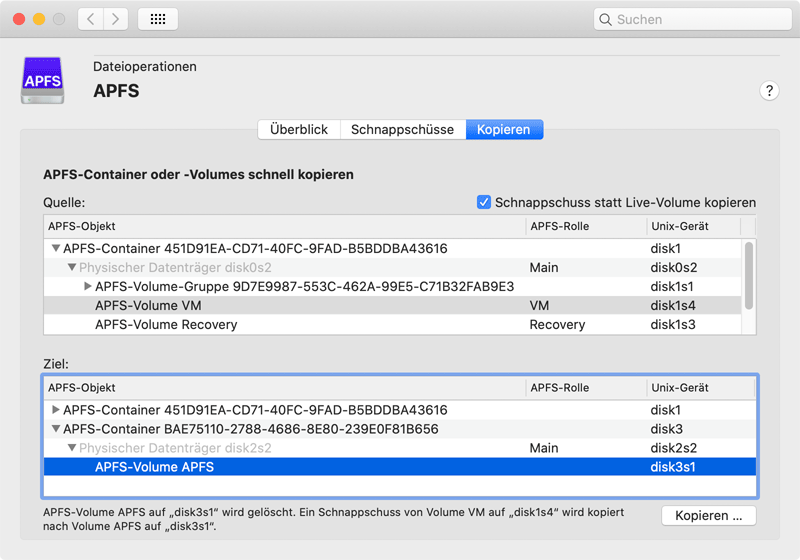Expand APFS-Volume-Gruppe 9D7E9987
The width and height of the screenshot is (800, 560).
pos(88,286)
